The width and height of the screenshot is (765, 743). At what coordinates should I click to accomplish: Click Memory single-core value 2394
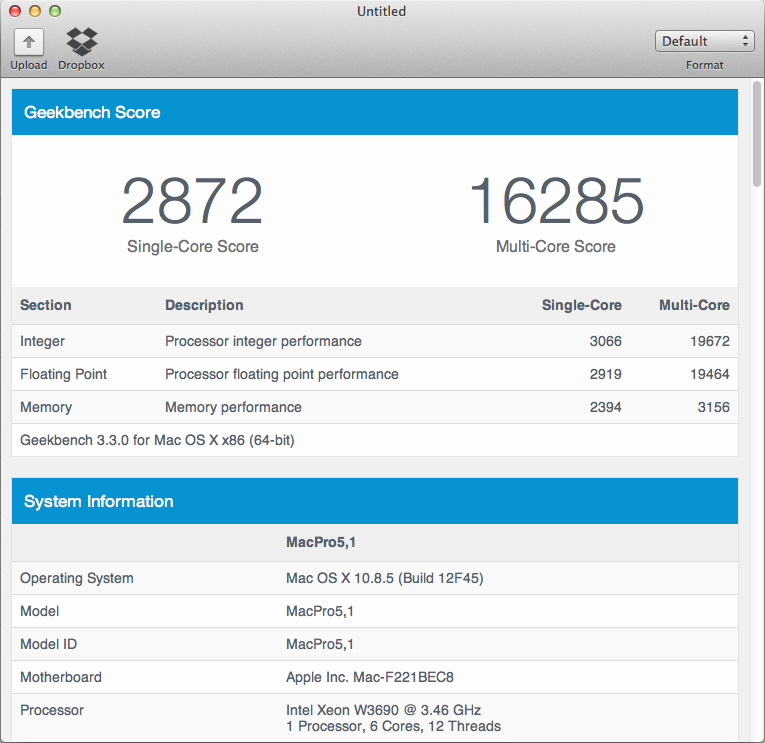[605, 407]
